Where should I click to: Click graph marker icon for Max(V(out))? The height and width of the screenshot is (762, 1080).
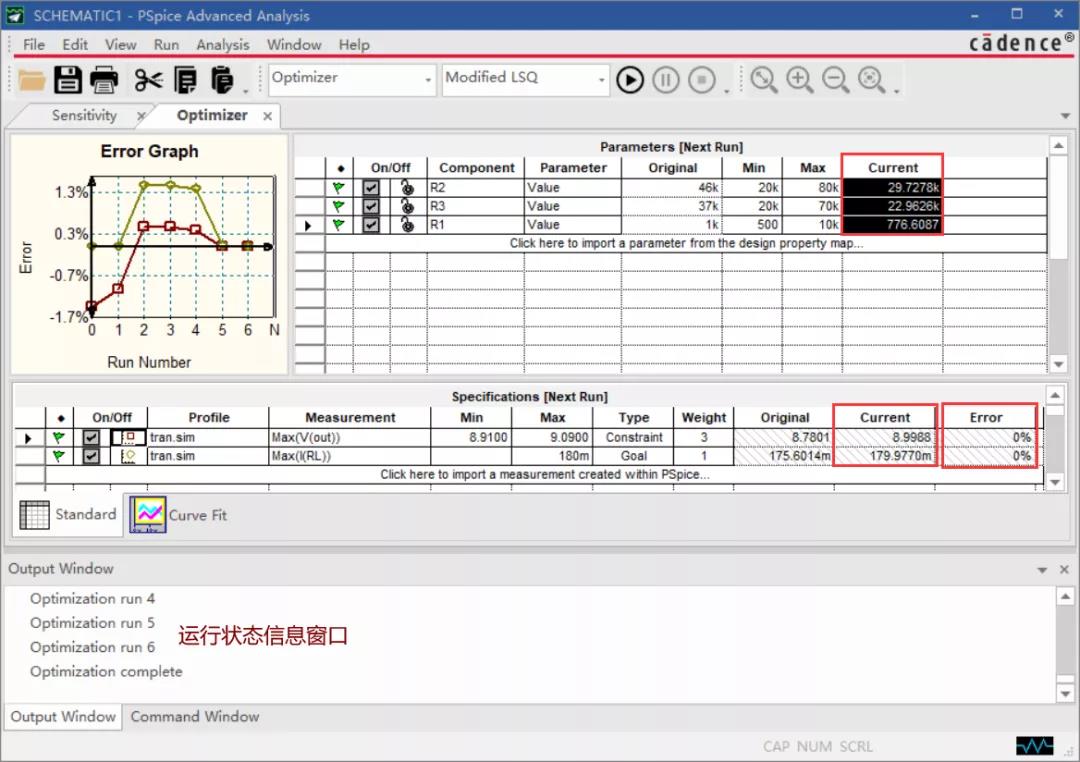pos(129,437)
